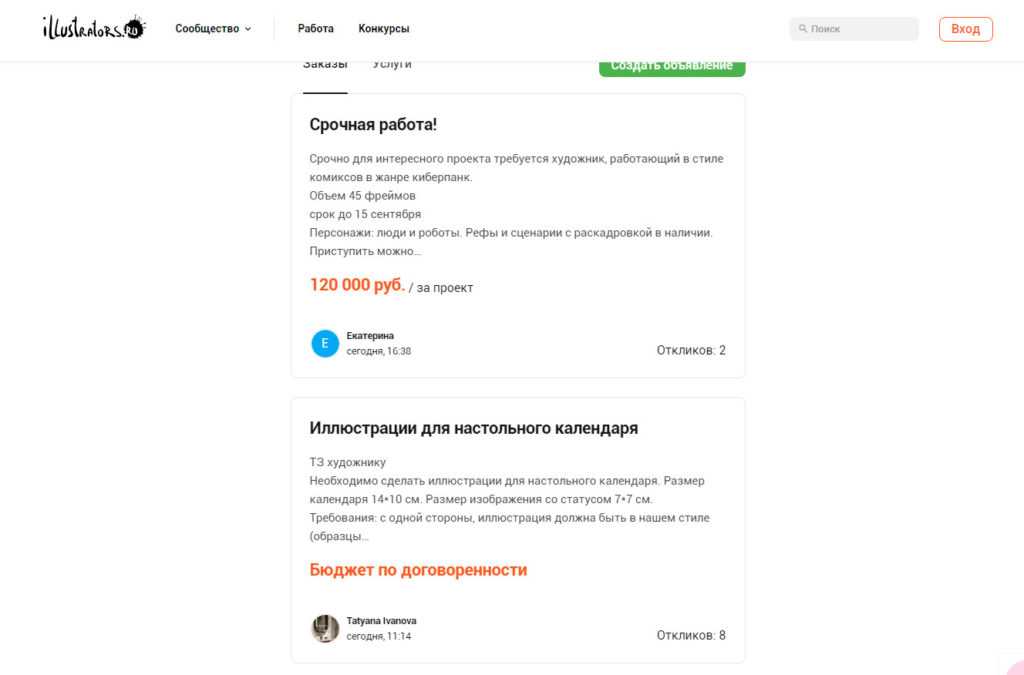Click author name Tatyana Ivanova
1024x675 pixels.
[381, 621]
